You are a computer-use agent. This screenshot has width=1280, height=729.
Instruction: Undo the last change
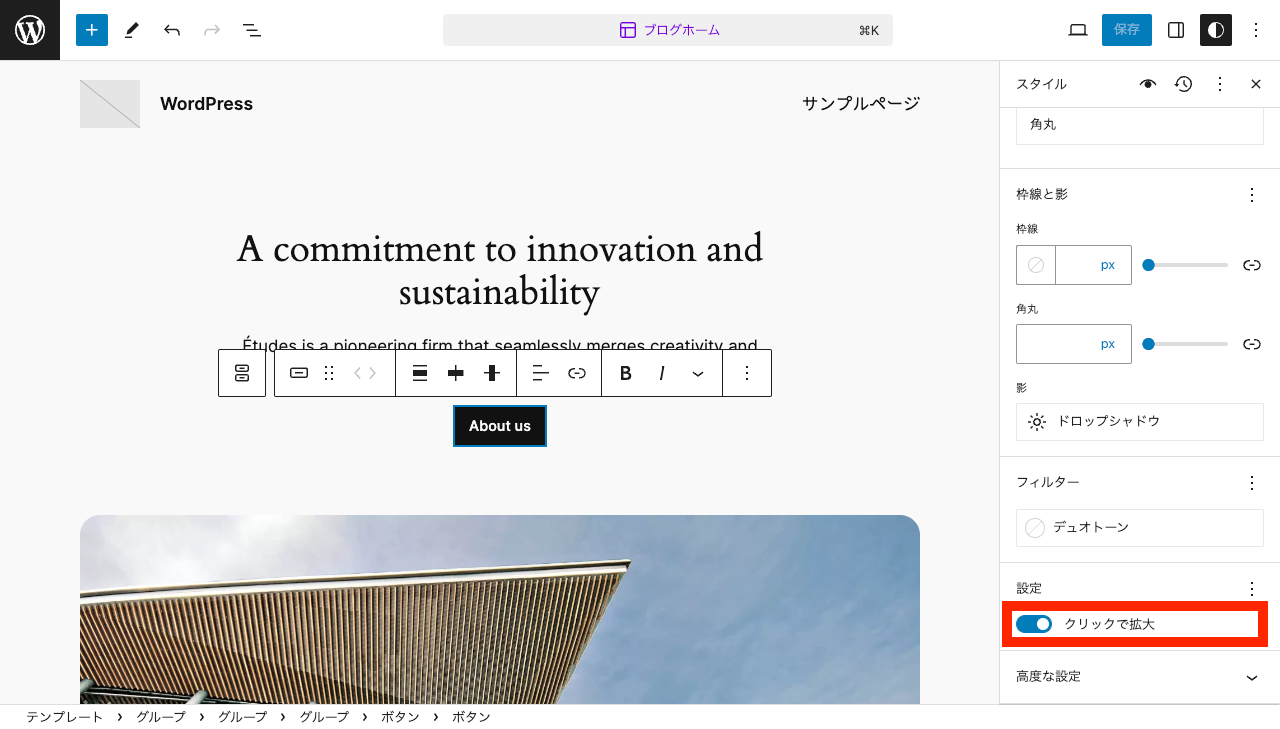pos(172,30)
